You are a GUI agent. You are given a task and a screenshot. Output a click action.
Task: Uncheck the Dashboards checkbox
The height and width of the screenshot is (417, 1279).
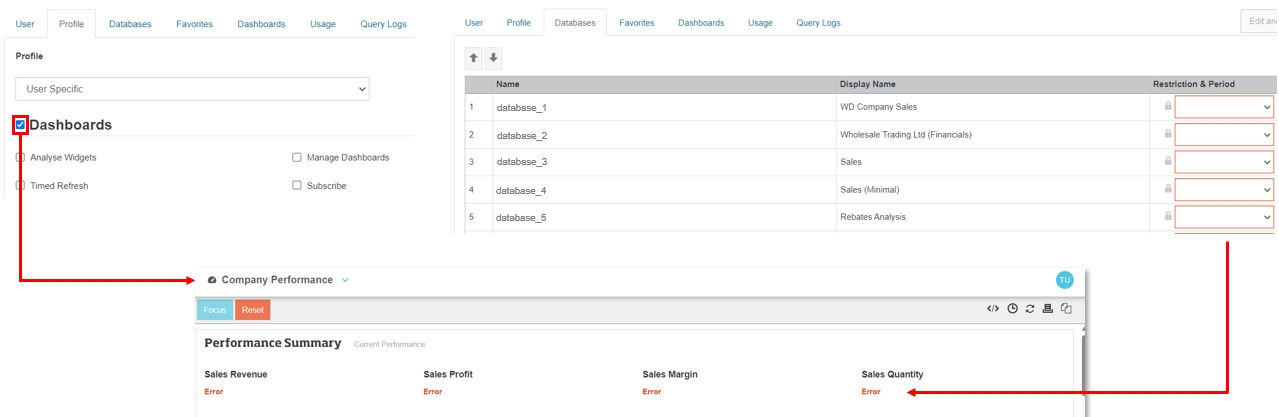coord(20,125)
